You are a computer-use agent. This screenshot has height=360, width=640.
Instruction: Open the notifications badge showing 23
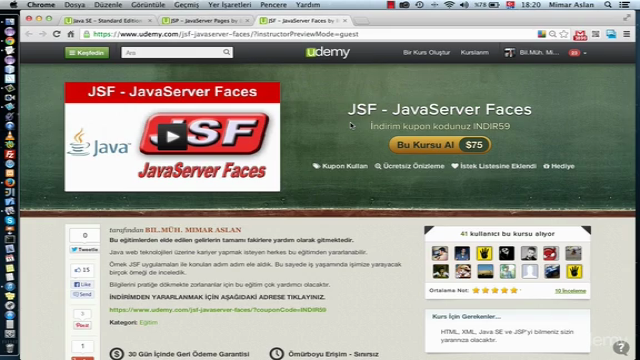574,53
